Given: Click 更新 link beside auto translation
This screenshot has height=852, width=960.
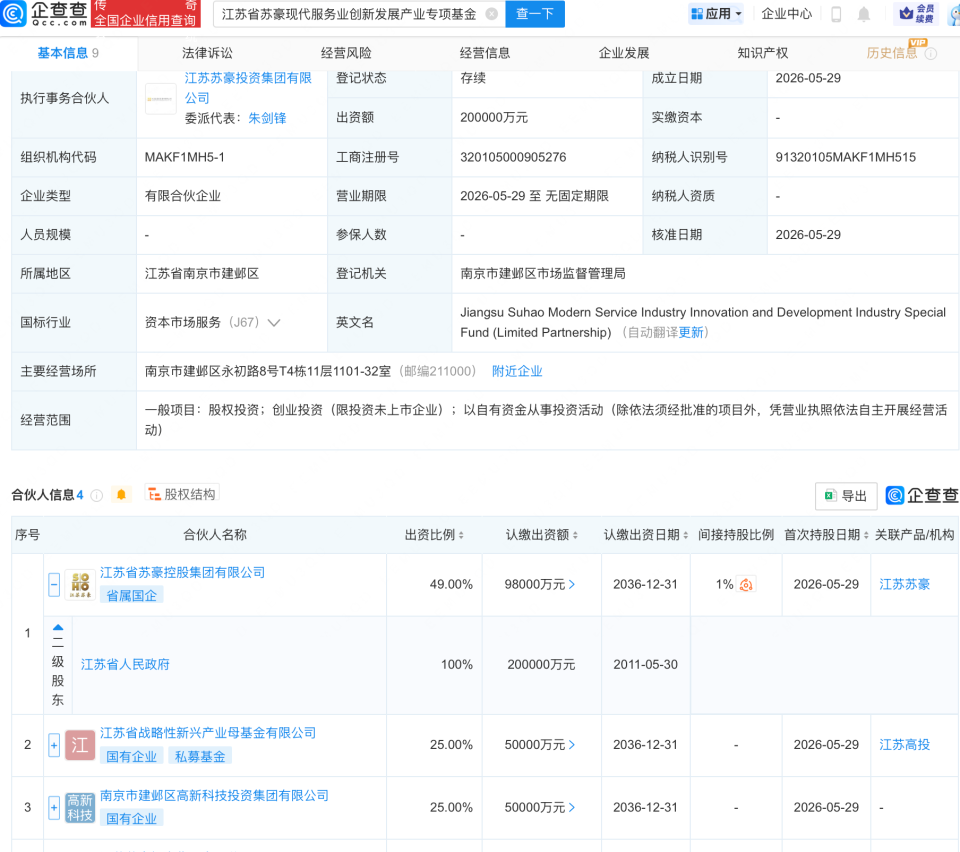Looking at the screenshot, I should (691, 333).
